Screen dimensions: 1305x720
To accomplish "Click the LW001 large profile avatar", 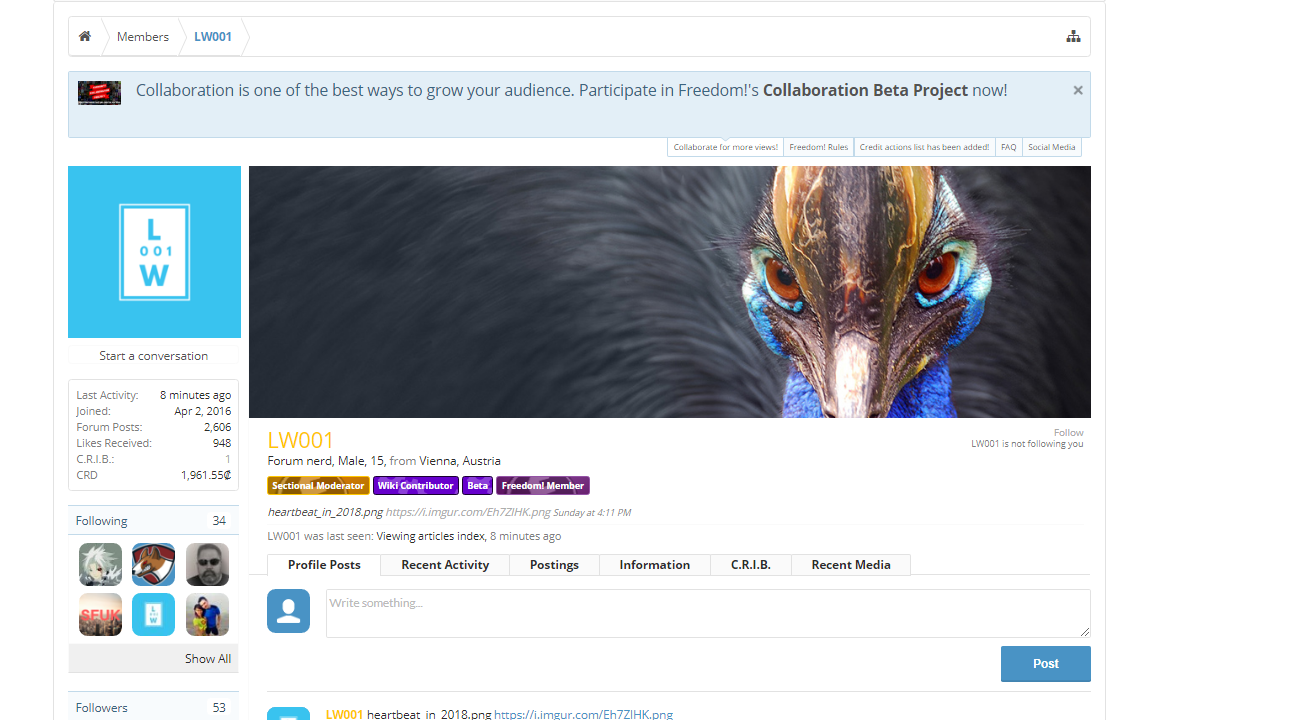I will [x=154, y=252].
